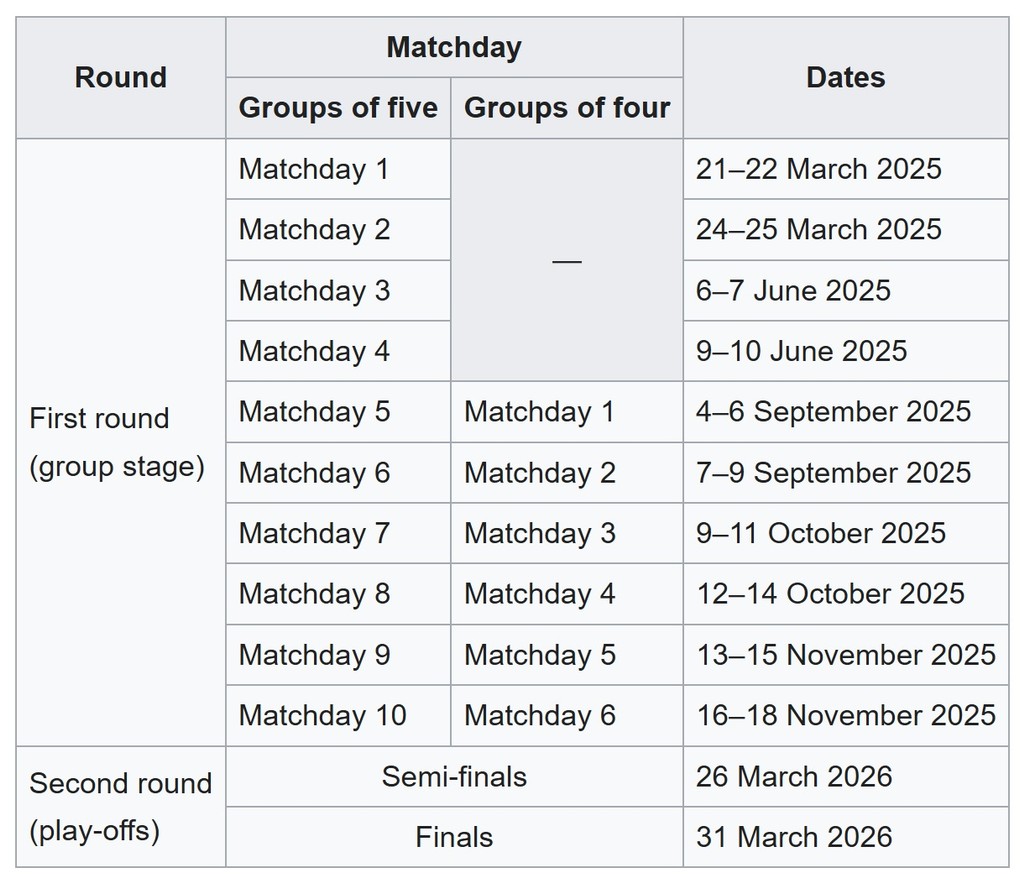Click the 6–7 June 2025 date
Viewport: 1024px width, 884px height.
pyautogui.click(x=793, y=291)
